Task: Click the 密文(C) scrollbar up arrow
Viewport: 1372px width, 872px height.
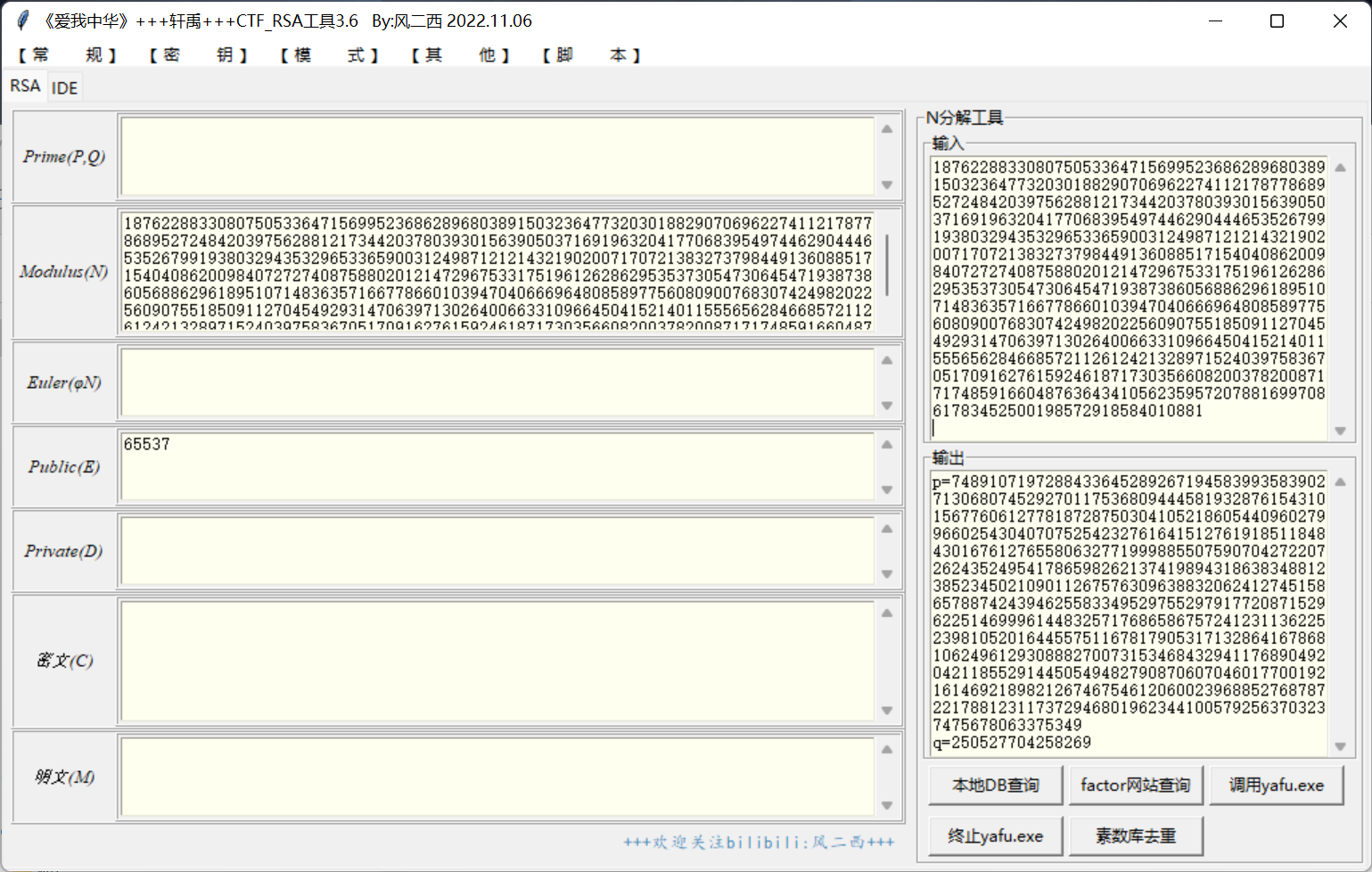Action: click(x=887, y=613)
